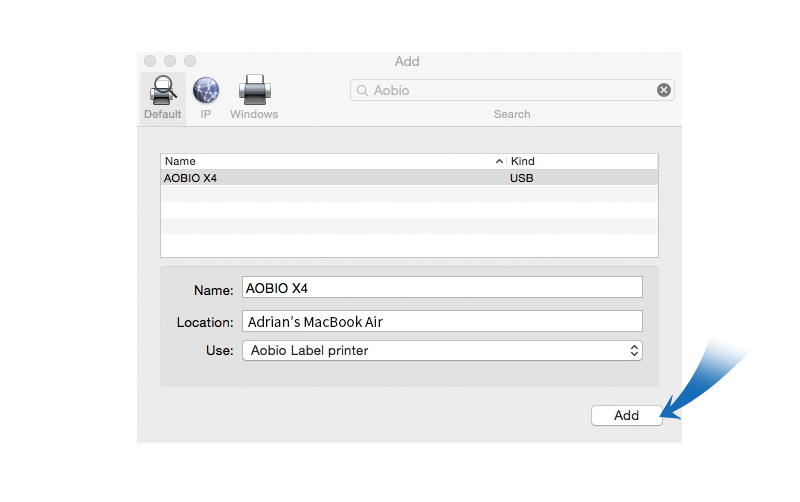The width and height of the screenshot is (800, 502).
Task: Focus the Aobio search field
Action: pos(512,90)
